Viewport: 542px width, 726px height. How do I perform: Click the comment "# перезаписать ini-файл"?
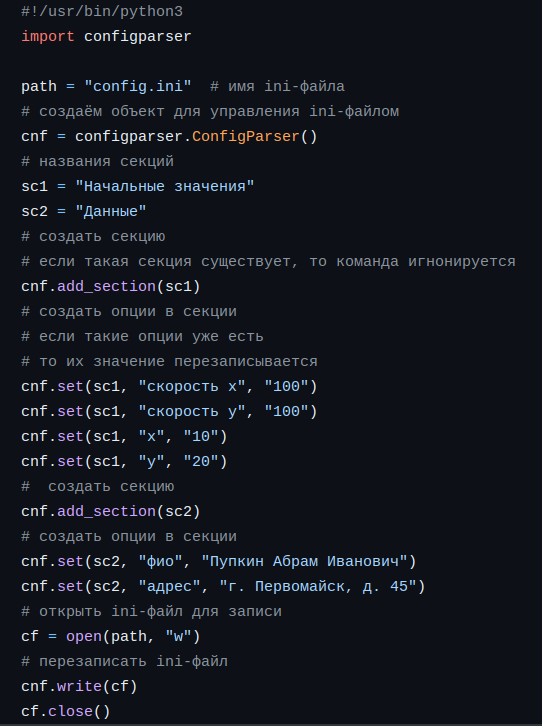point(125,661)
